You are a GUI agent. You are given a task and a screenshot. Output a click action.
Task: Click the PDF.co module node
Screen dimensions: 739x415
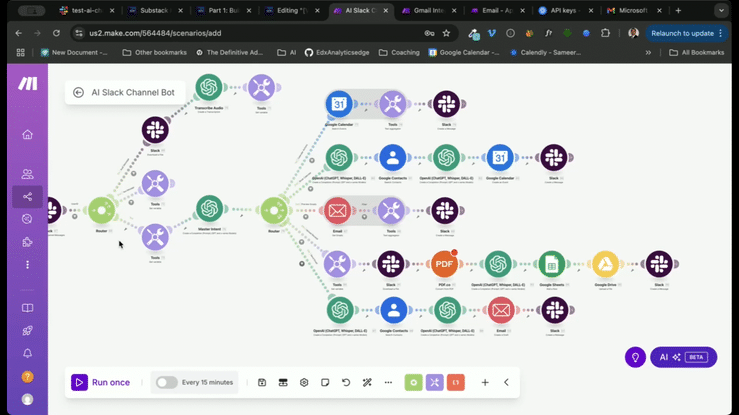(x=444, y=264)
